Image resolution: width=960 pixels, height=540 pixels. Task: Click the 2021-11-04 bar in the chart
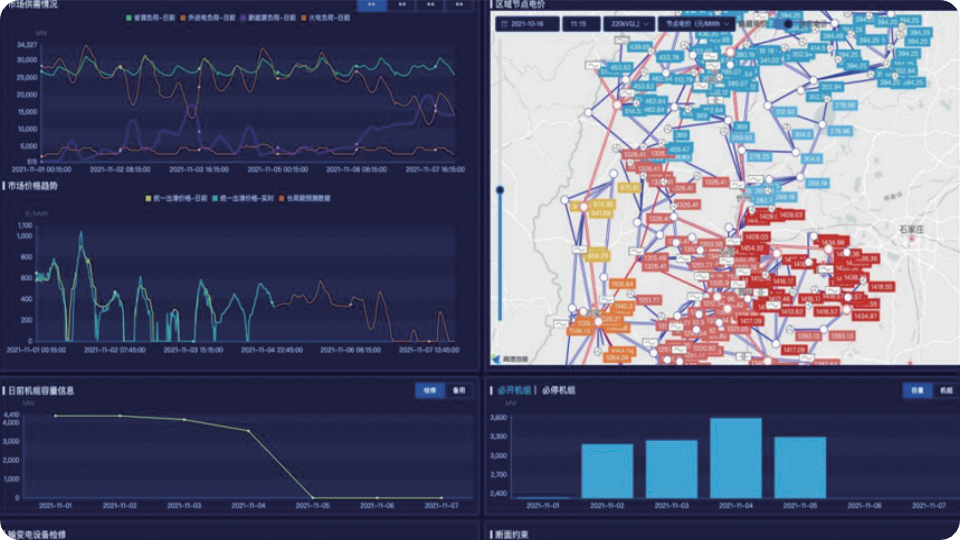tap(736, 458)
